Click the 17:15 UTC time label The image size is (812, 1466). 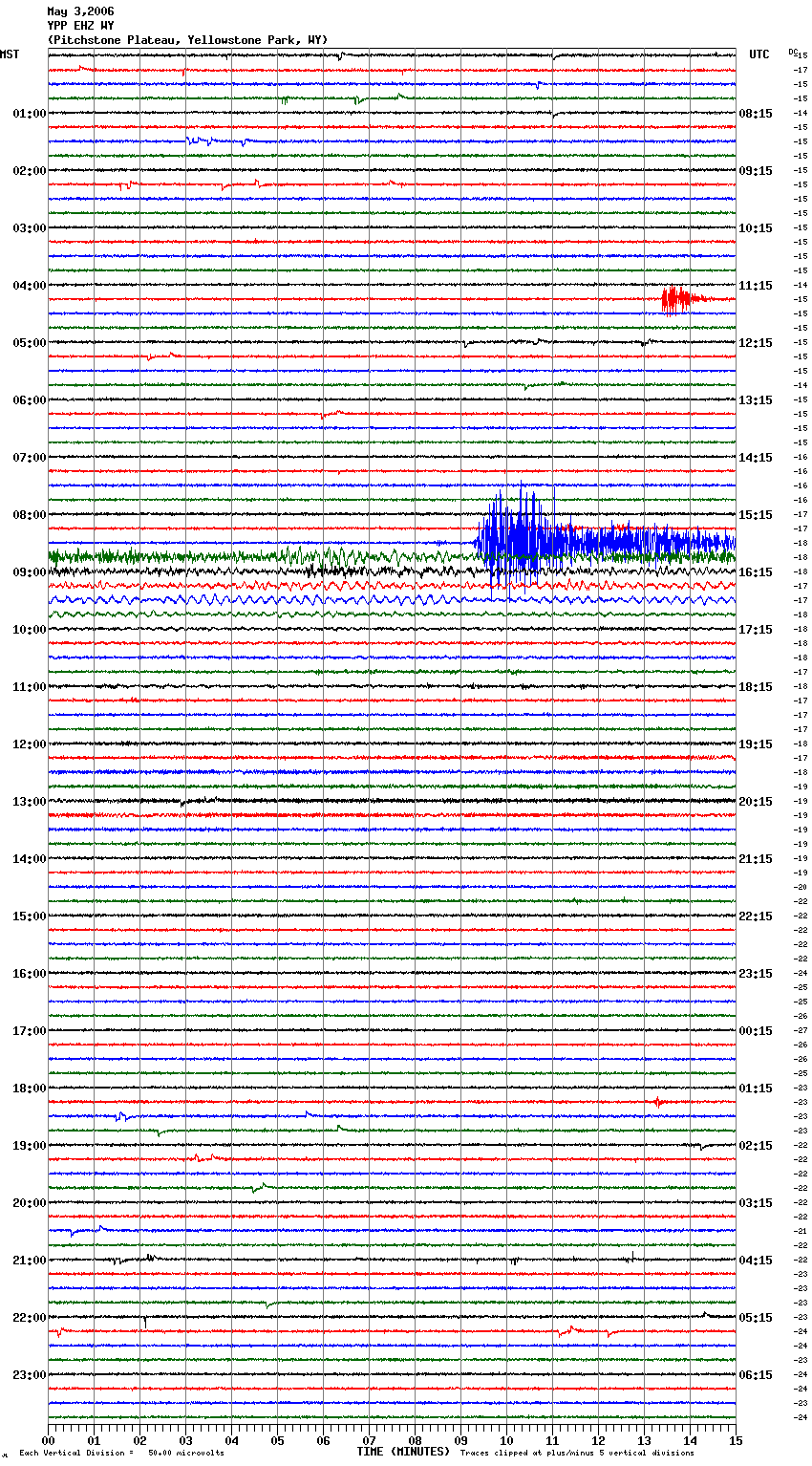[x=756, y=630]
